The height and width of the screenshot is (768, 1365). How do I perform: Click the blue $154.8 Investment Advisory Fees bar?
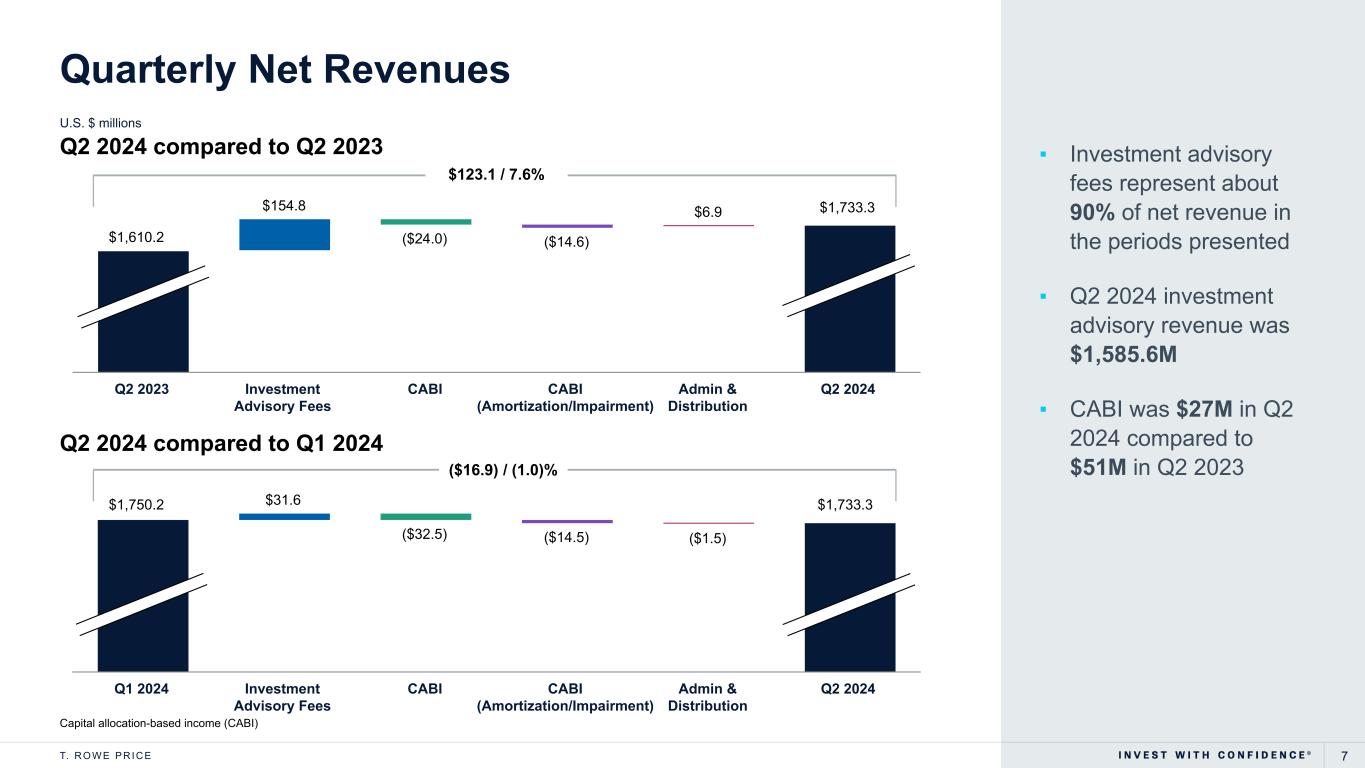(x=284, y=234)
